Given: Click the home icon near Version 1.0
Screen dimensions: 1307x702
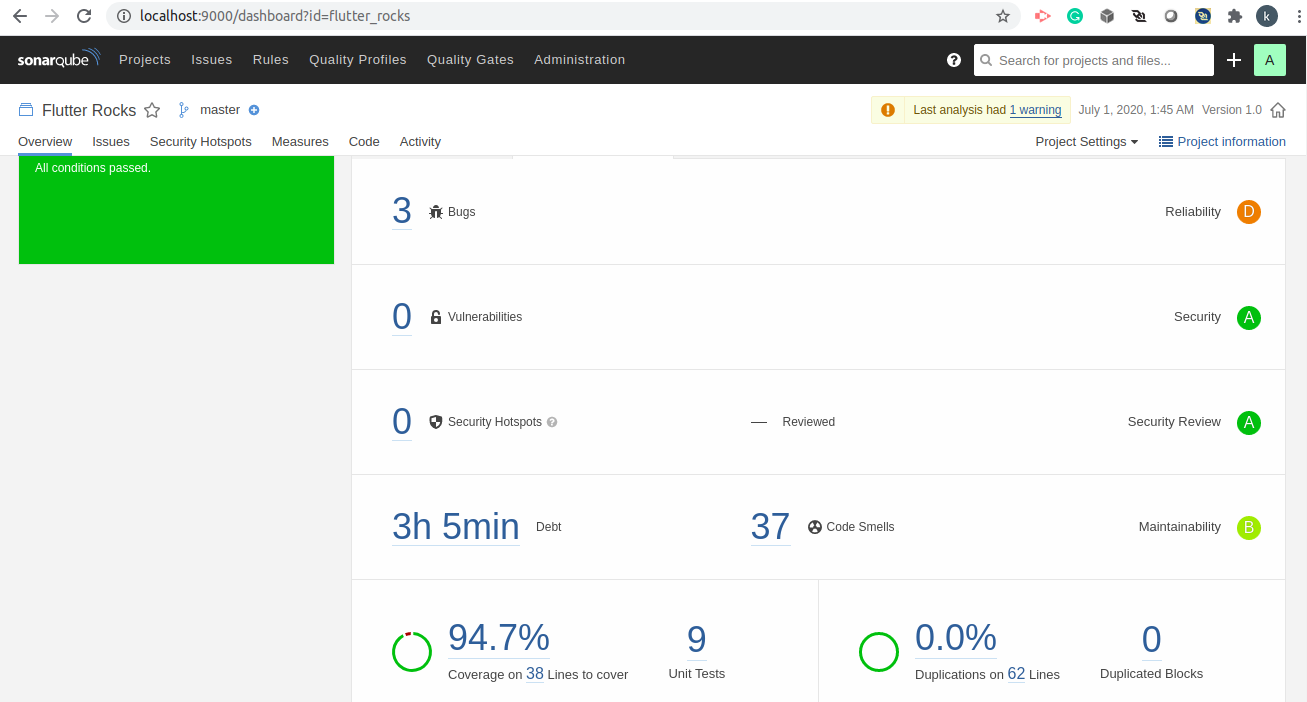Looking at the screenshot, I should [1278, 110].
